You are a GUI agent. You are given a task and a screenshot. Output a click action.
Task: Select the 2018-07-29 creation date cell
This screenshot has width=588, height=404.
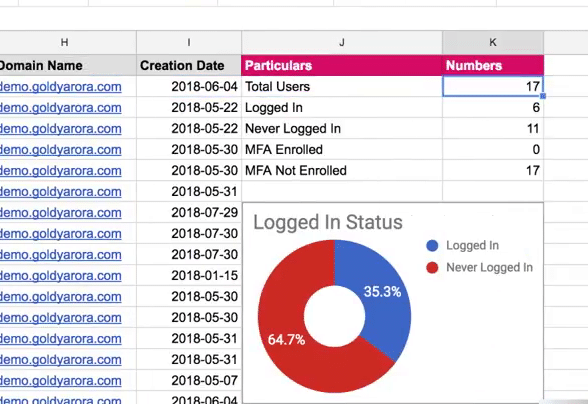189,213
